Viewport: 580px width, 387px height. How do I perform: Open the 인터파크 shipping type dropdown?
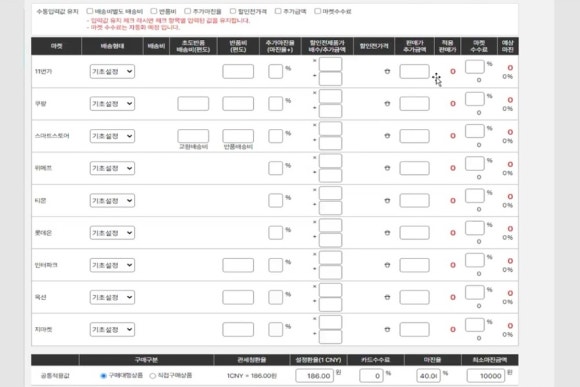pyautogui.click(x=112, y=265)
